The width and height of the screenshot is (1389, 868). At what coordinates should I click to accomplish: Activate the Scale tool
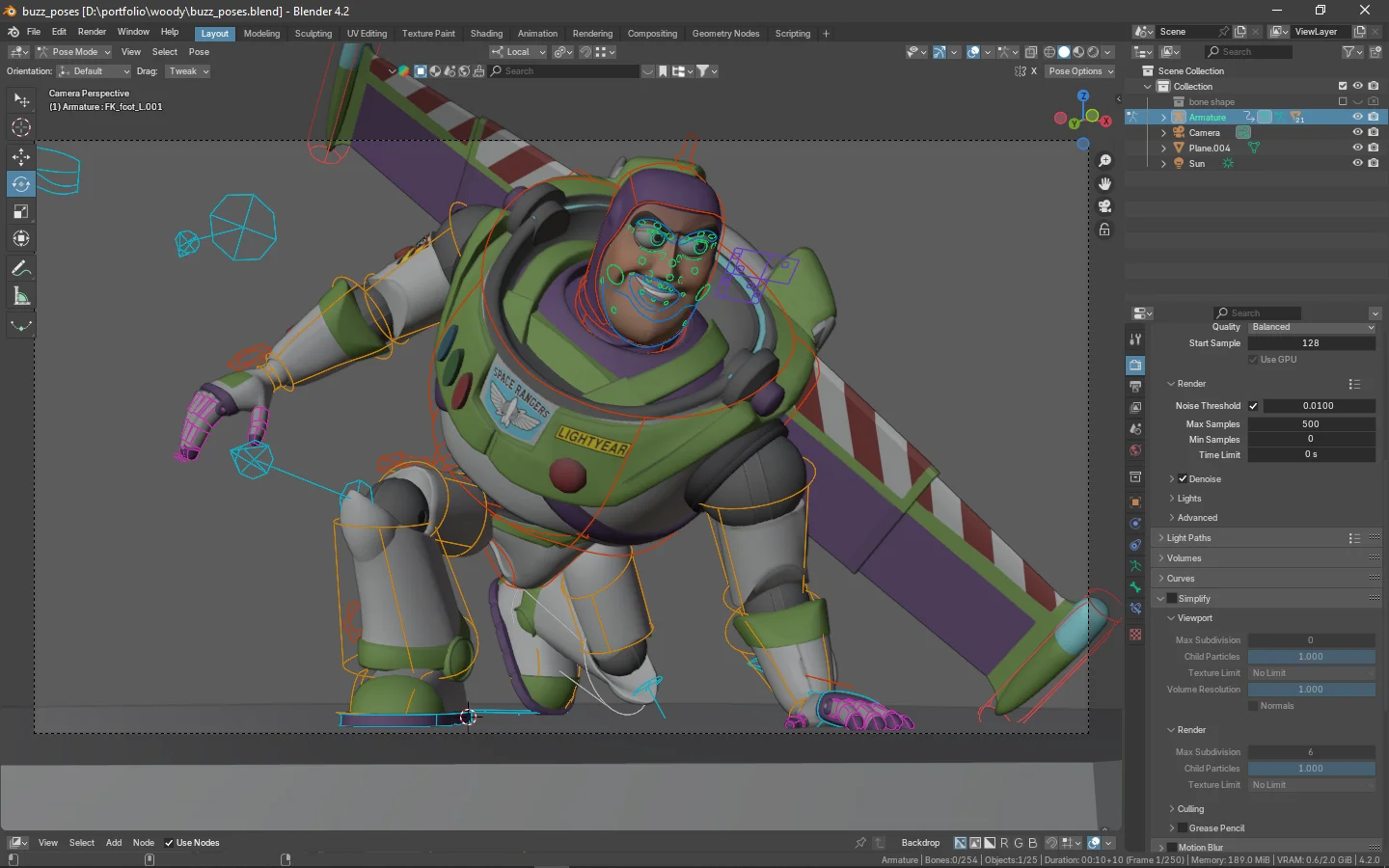(x=20, y=211)
